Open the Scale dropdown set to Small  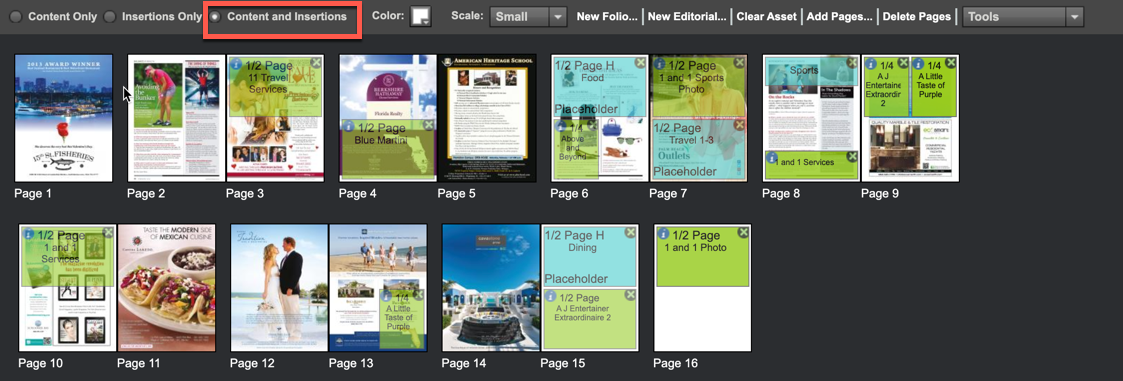[x=528, y=16]
